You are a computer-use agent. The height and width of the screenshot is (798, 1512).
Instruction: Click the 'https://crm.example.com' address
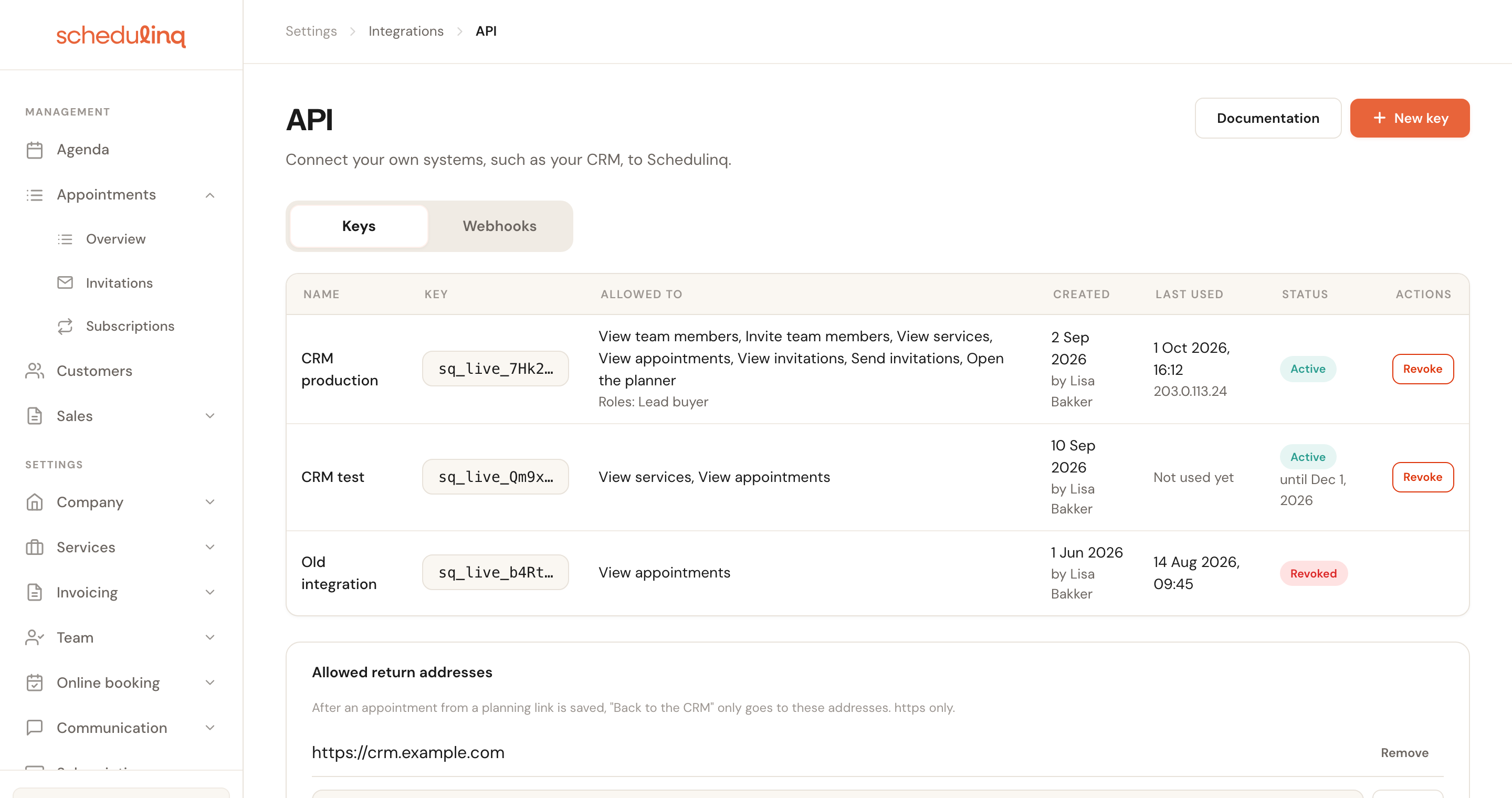point(408,753)
